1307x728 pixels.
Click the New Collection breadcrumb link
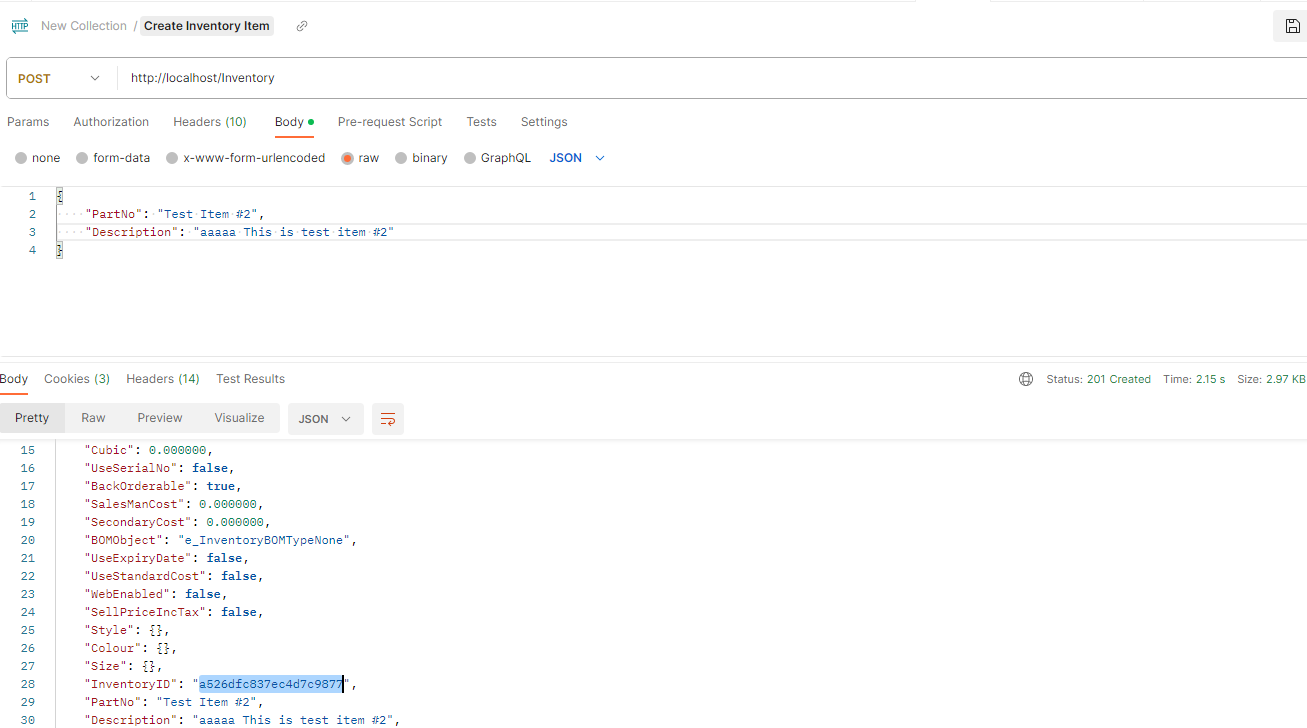pos(84,26)
